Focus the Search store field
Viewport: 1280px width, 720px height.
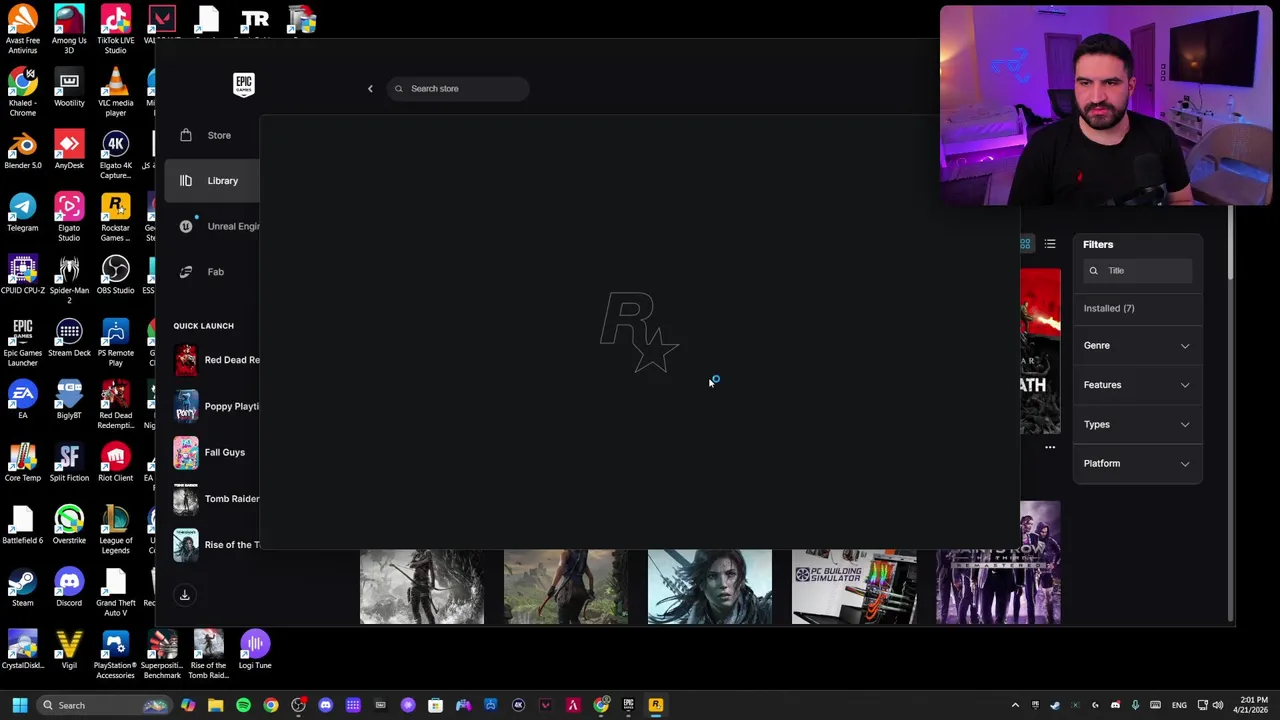[x=458, y=89]
